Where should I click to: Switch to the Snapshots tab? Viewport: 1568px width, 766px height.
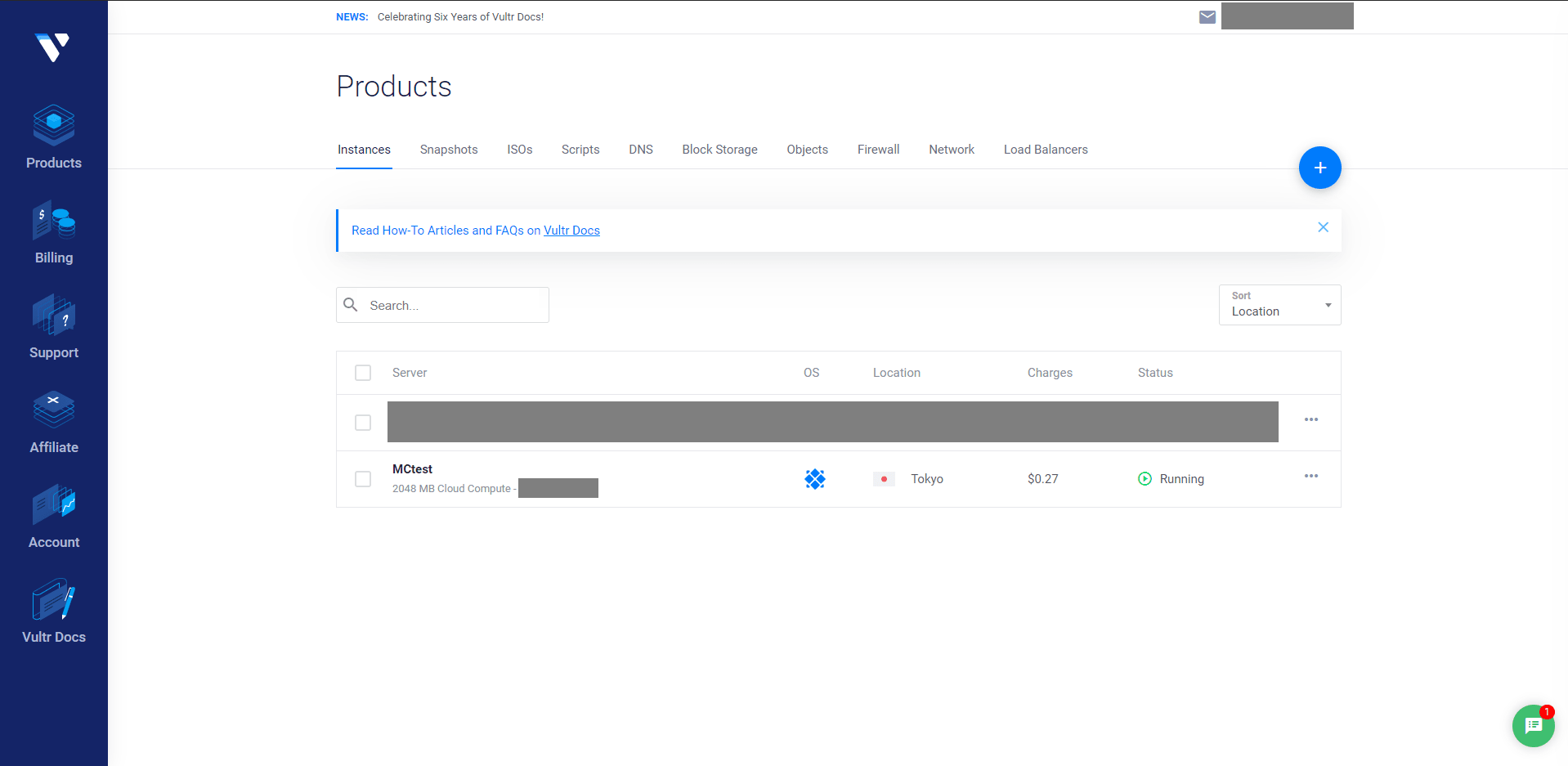[x=448, y=150]
